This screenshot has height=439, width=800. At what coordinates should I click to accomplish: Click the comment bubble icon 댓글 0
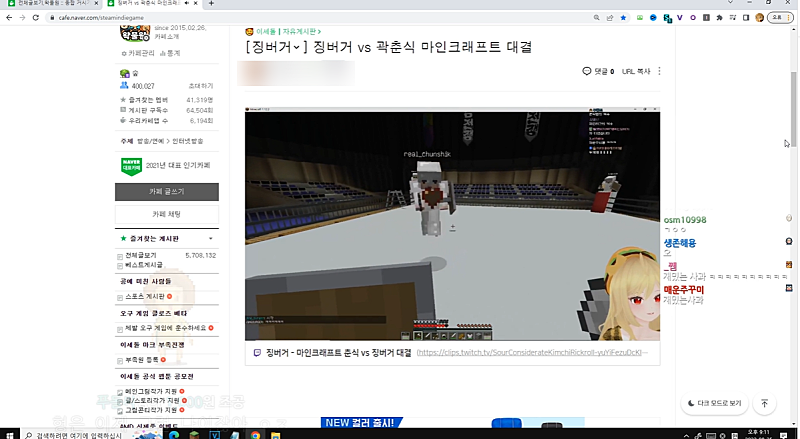click(598, 71)
